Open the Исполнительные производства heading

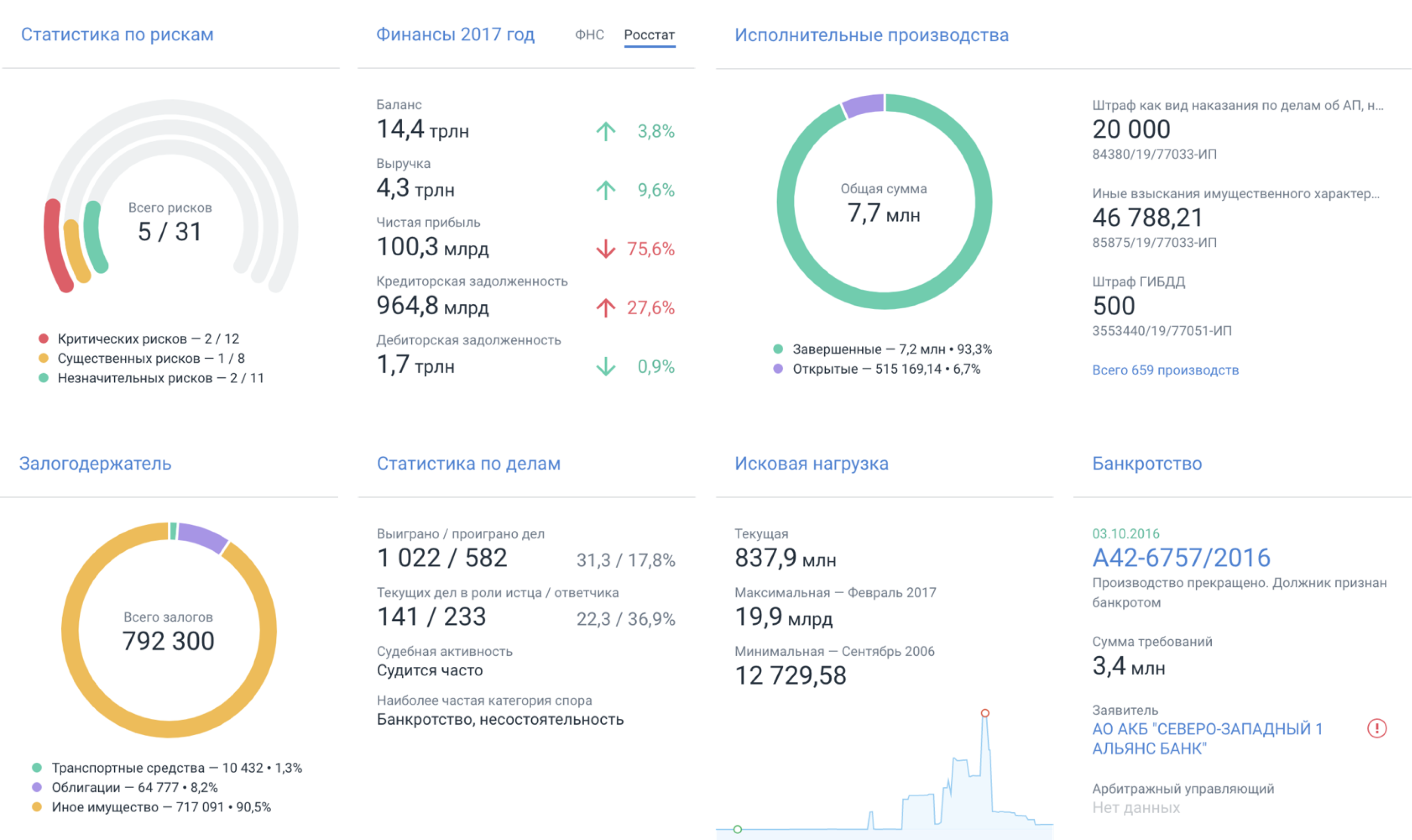pos(871,35)
